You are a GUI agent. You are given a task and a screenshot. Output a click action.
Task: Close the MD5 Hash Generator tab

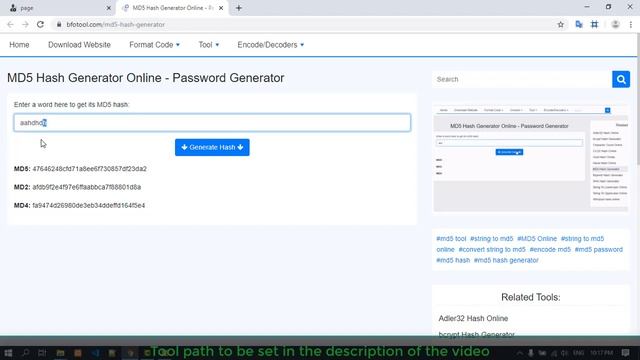click(x=221, y=8)
